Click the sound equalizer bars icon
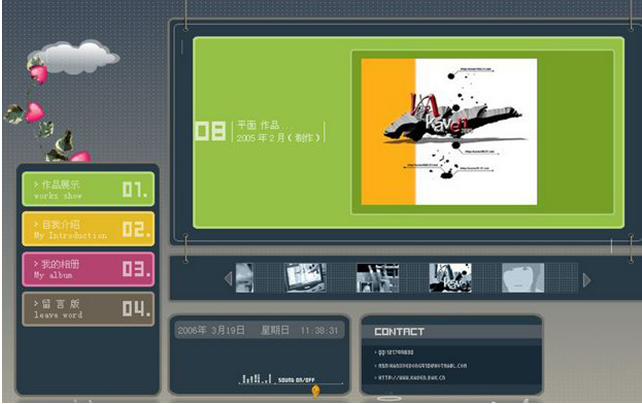 tap(256, 378)
